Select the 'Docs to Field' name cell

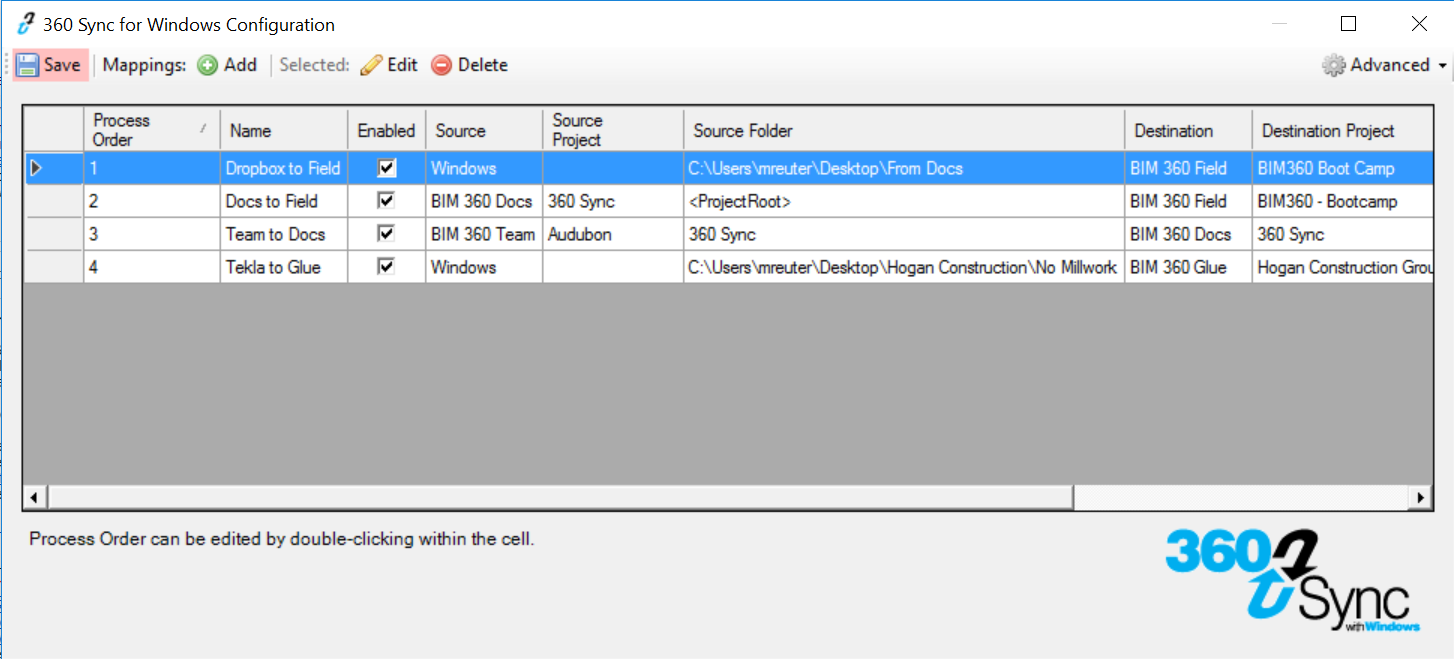tap(284, 201)
